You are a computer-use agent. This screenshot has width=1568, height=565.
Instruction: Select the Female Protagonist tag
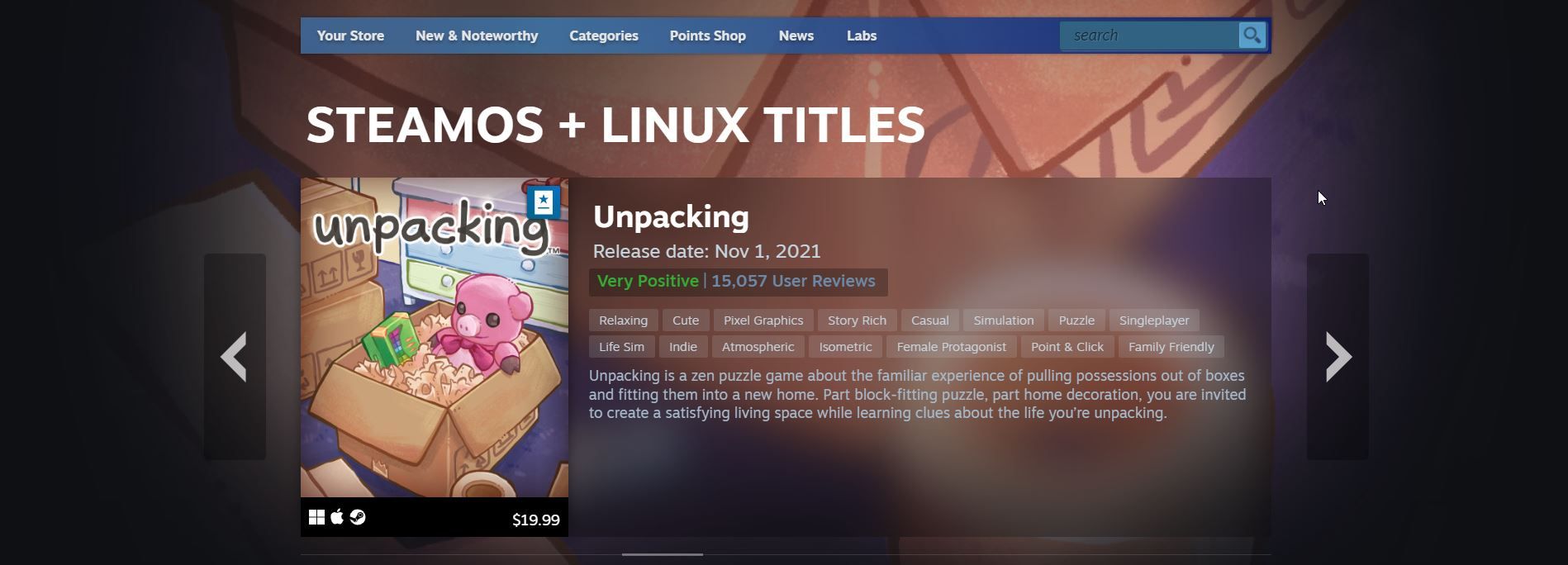(x=951, y=347)
